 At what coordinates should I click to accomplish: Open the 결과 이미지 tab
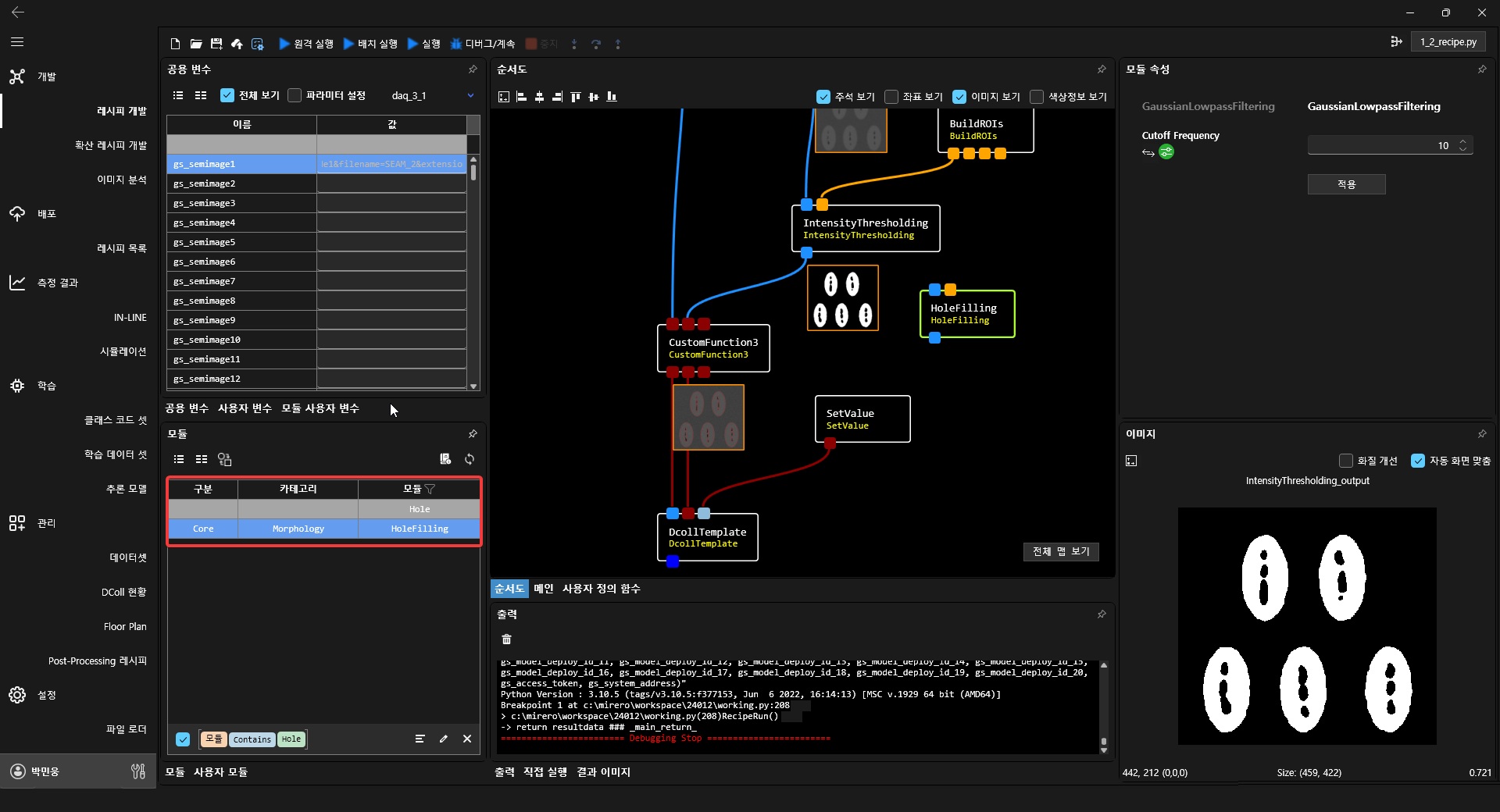(x=603, y=772)
